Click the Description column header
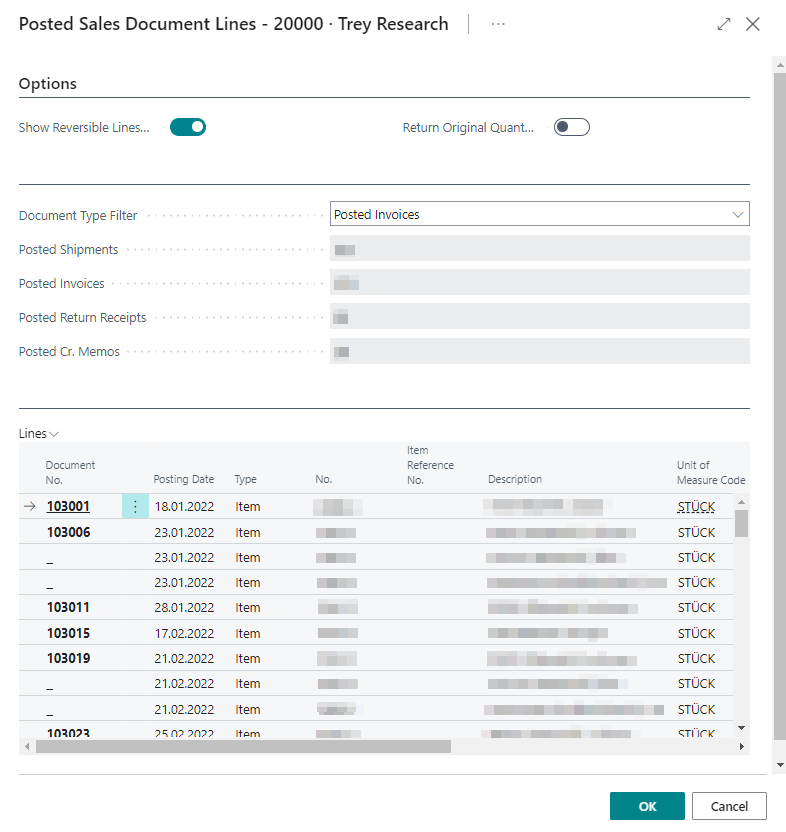The width and height of the screenshot is (786, 832). tap(515, 479)
